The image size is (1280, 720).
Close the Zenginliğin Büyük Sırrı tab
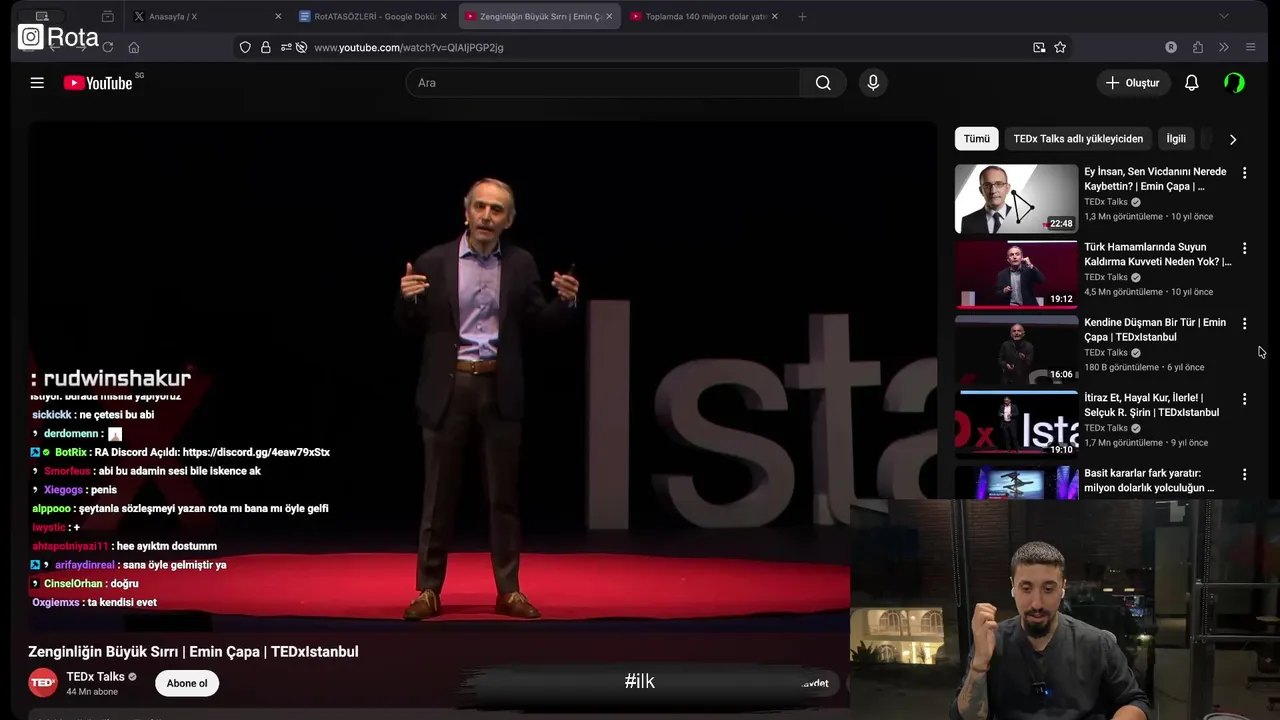click(609, 16)
